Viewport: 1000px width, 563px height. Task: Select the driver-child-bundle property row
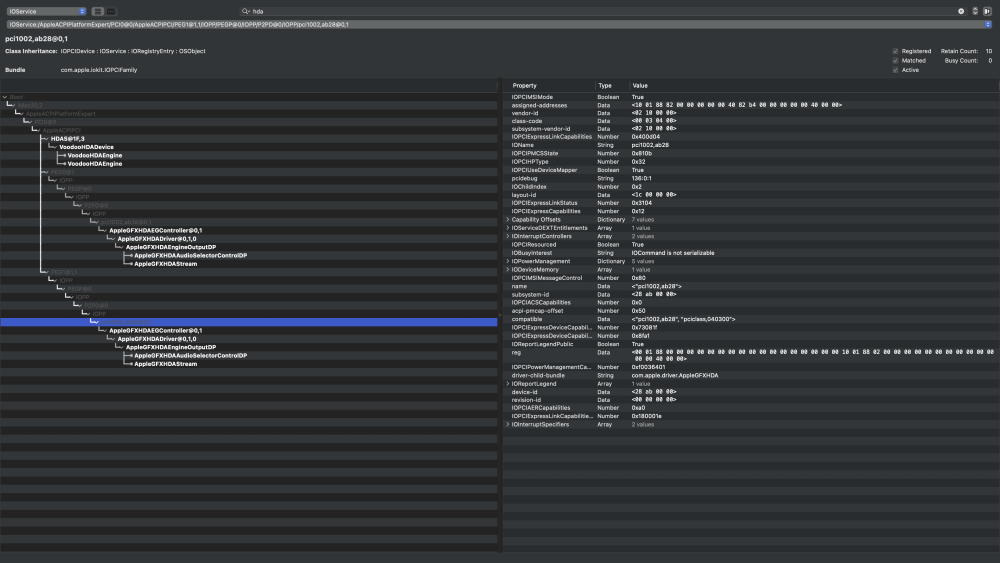(751, 375)
